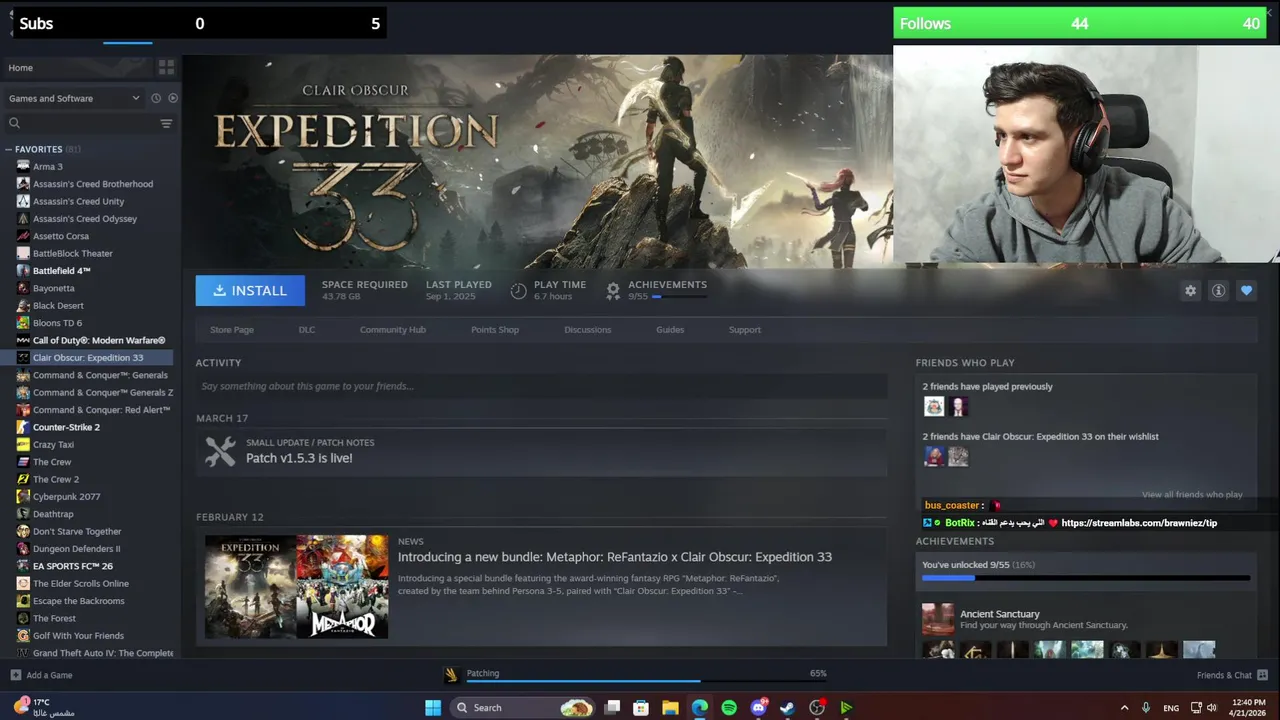Screen dimensions: 1280x720
Task: Select Arma 3 in favorites list
Action: coord(48,166)
